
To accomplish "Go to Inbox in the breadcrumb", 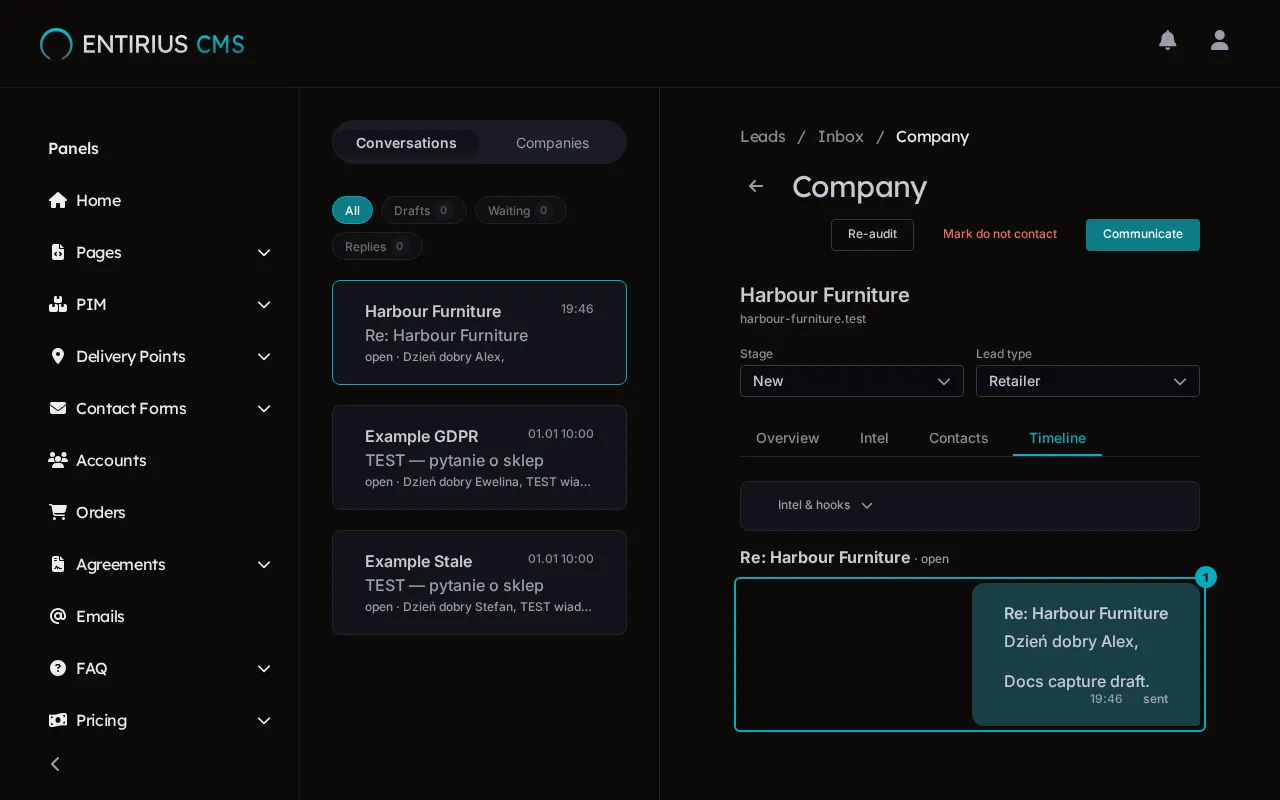I will coord(841,136).
